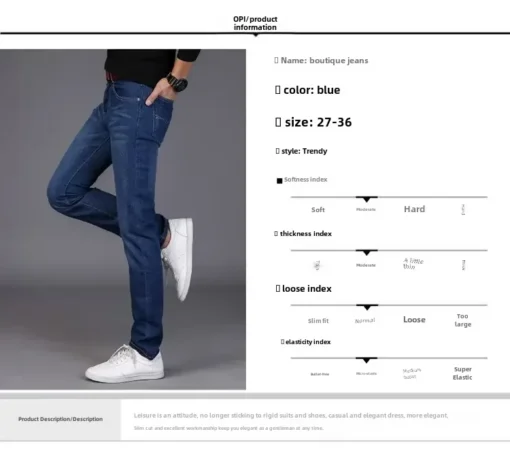Choose the Loose option on loose index
The height and width of the screenshot is (472, 510).
point(414,319)
